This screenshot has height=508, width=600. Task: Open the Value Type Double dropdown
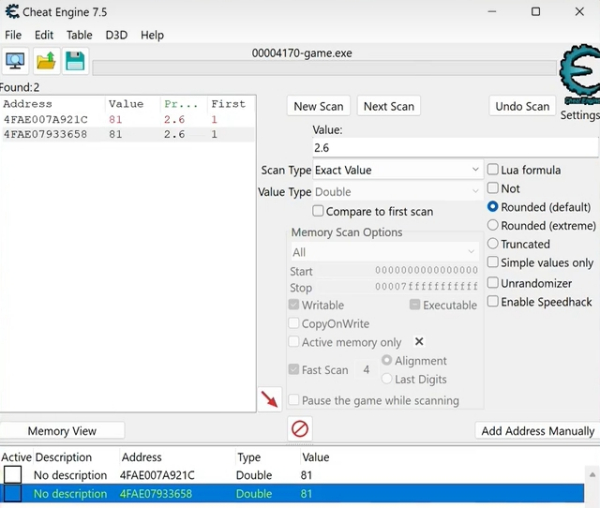398,192
